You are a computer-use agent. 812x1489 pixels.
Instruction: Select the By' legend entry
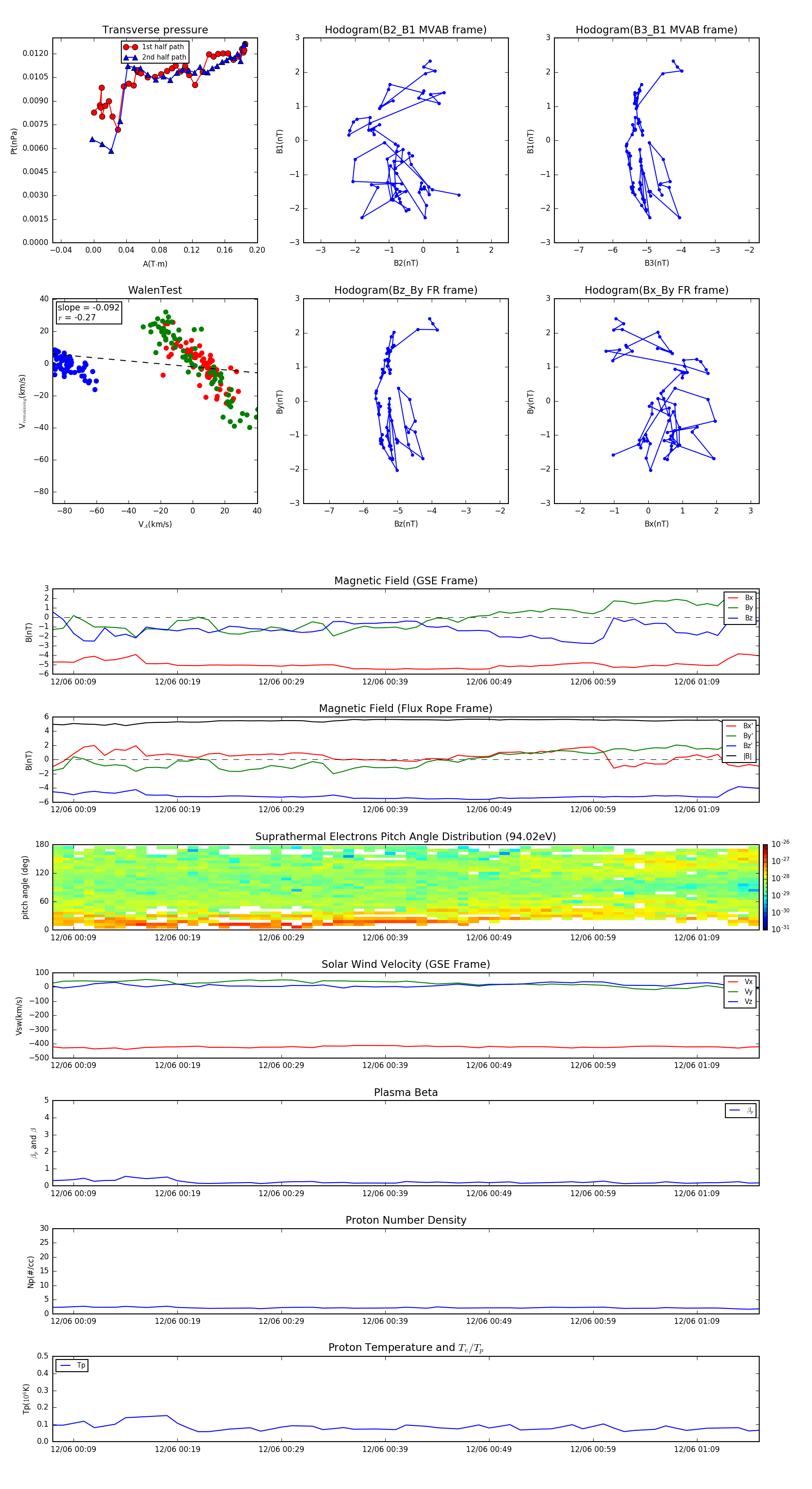click(740, 736)
